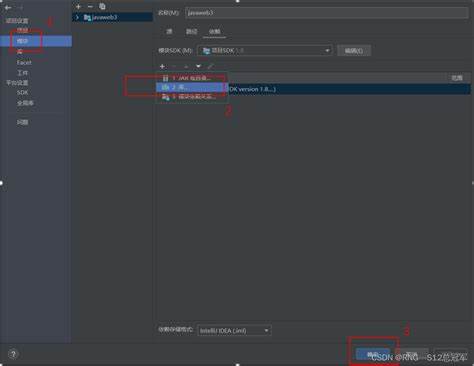Switch to the Sources tab
Screen dimensions: 474x366
[169, 31]
